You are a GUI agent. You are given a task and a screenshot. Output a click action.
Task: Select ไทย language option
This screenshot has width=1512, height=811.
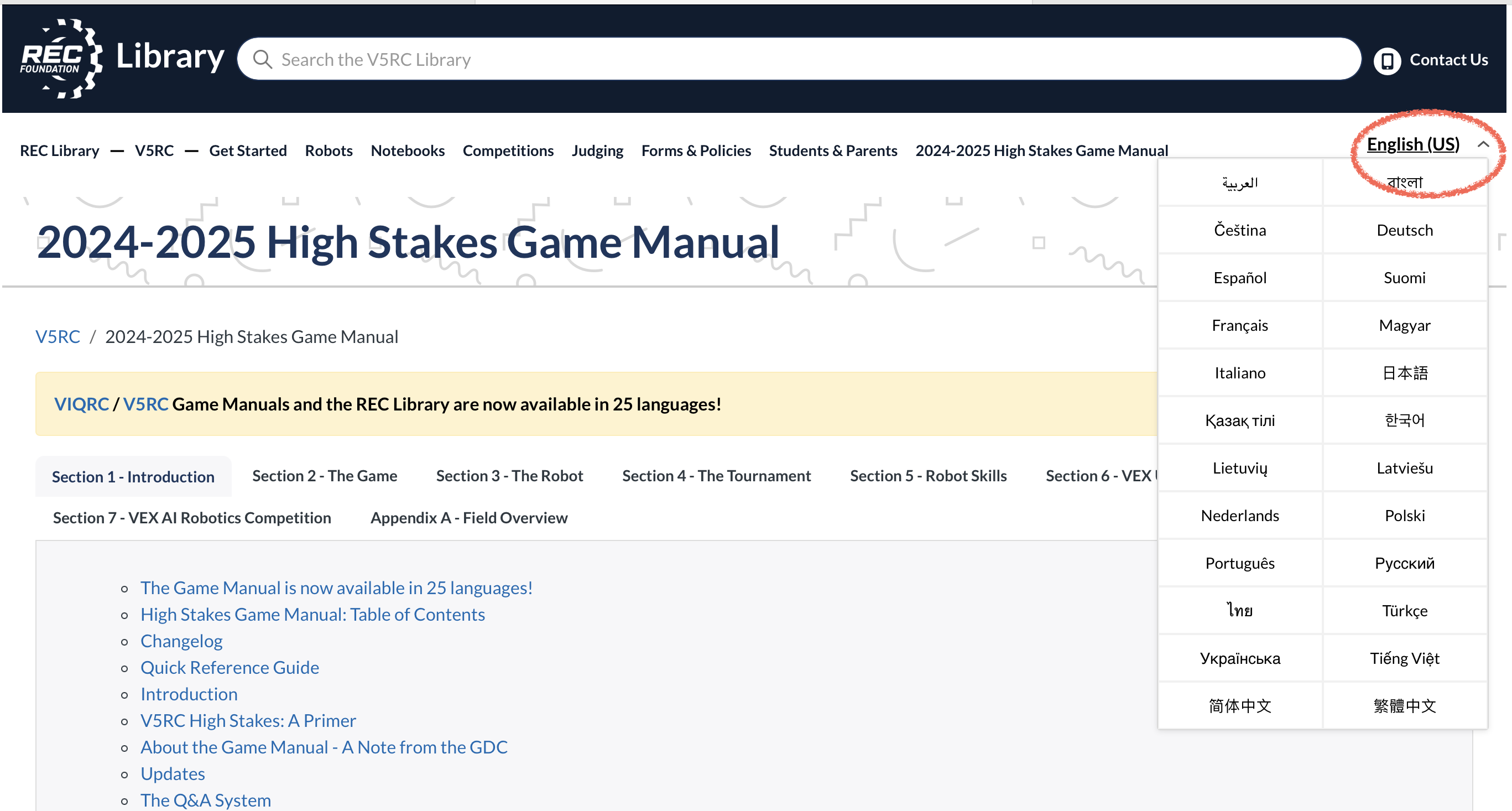(1240, 611)
